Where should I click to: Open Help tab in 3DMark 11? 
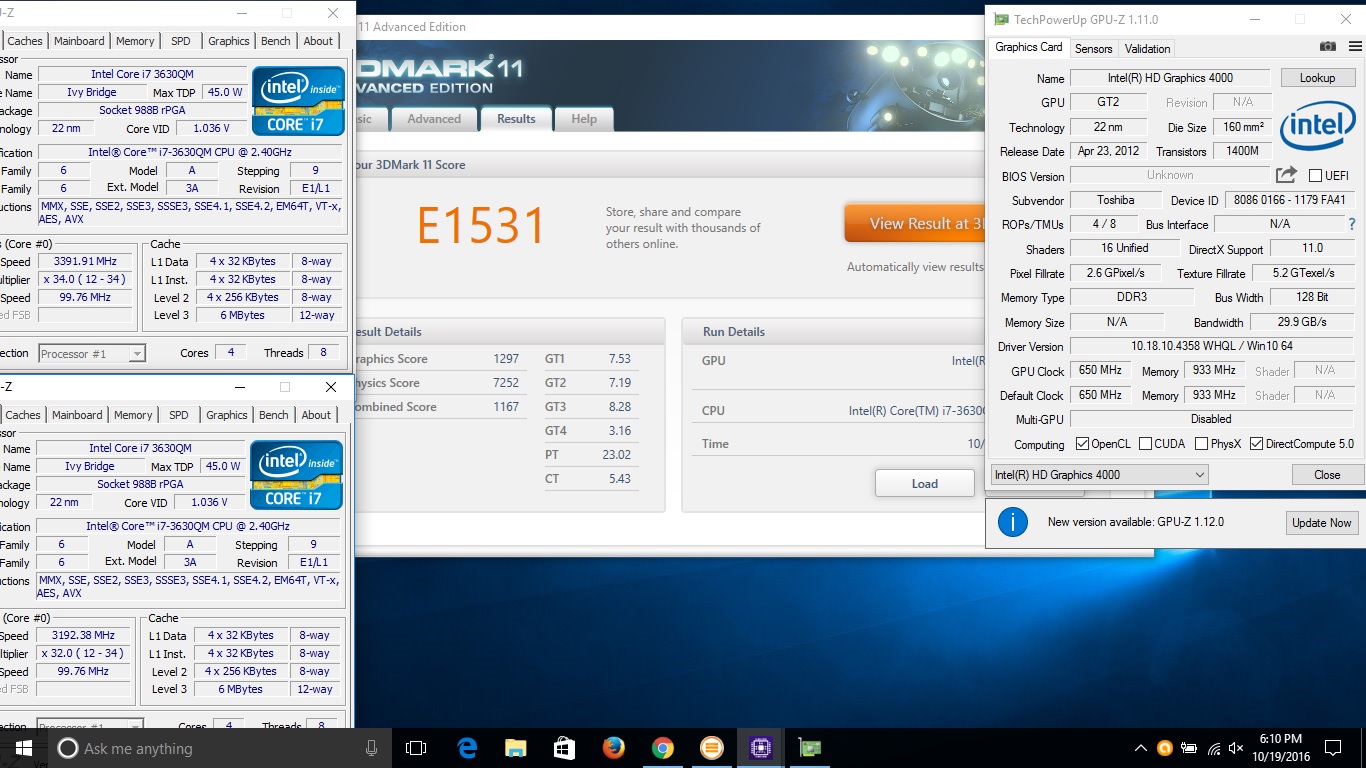pyautogui.click(x=584, y=118)
